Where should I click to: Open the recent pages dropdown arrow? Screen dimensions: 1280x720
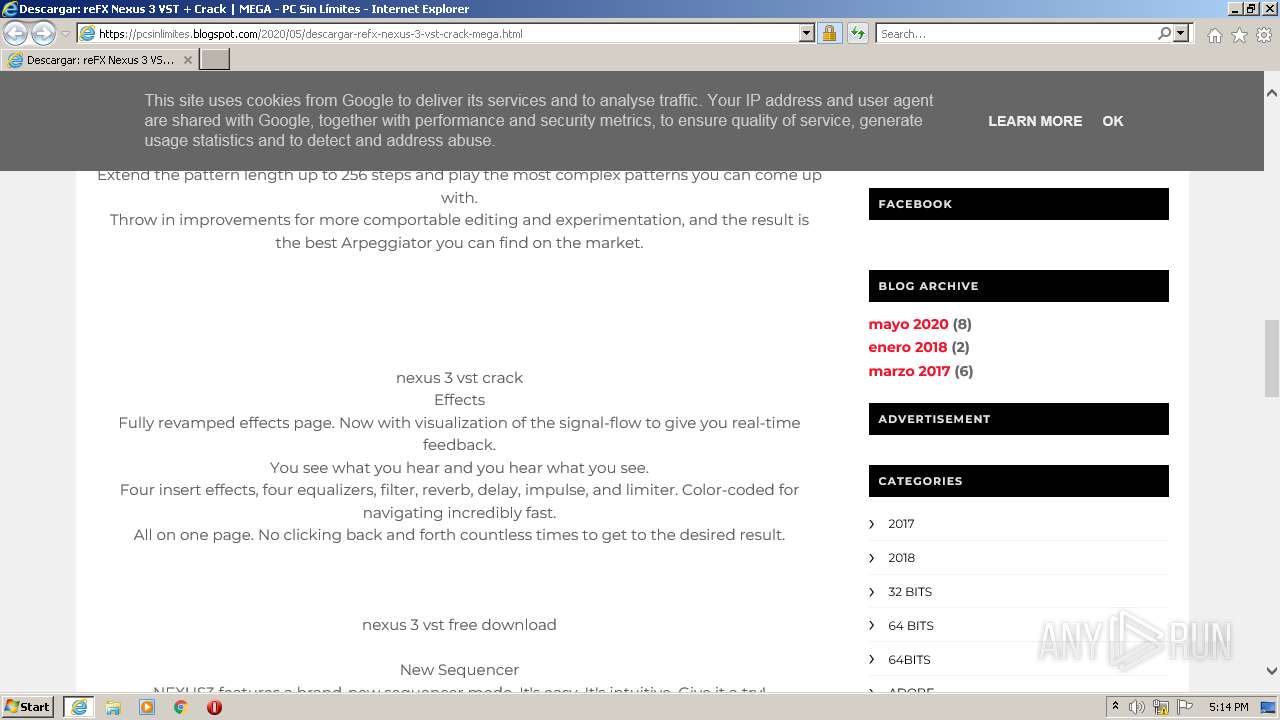[x=65, y=34]
